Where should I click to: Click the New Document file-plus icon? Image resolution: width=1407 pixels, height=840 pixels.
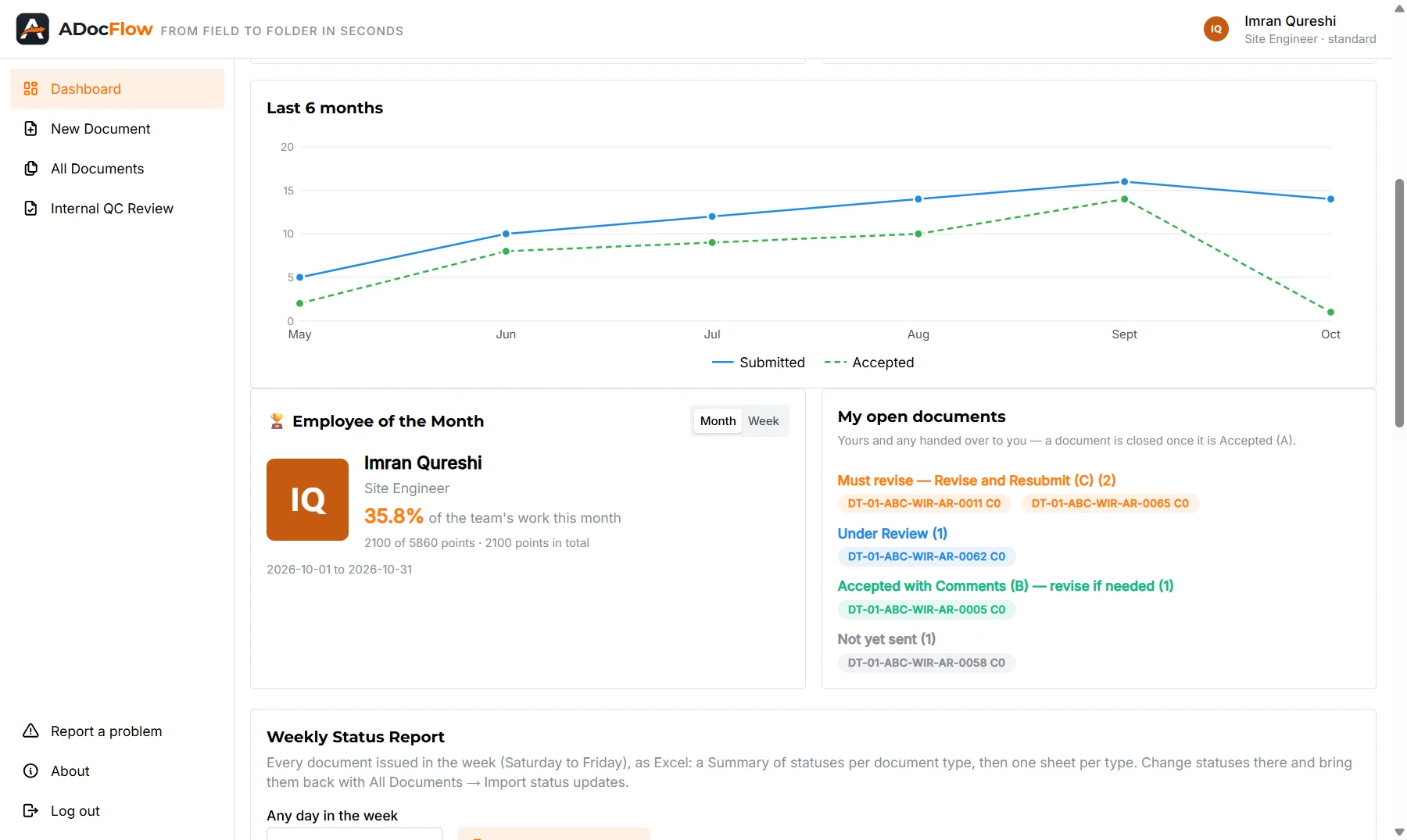click(30, 128)
